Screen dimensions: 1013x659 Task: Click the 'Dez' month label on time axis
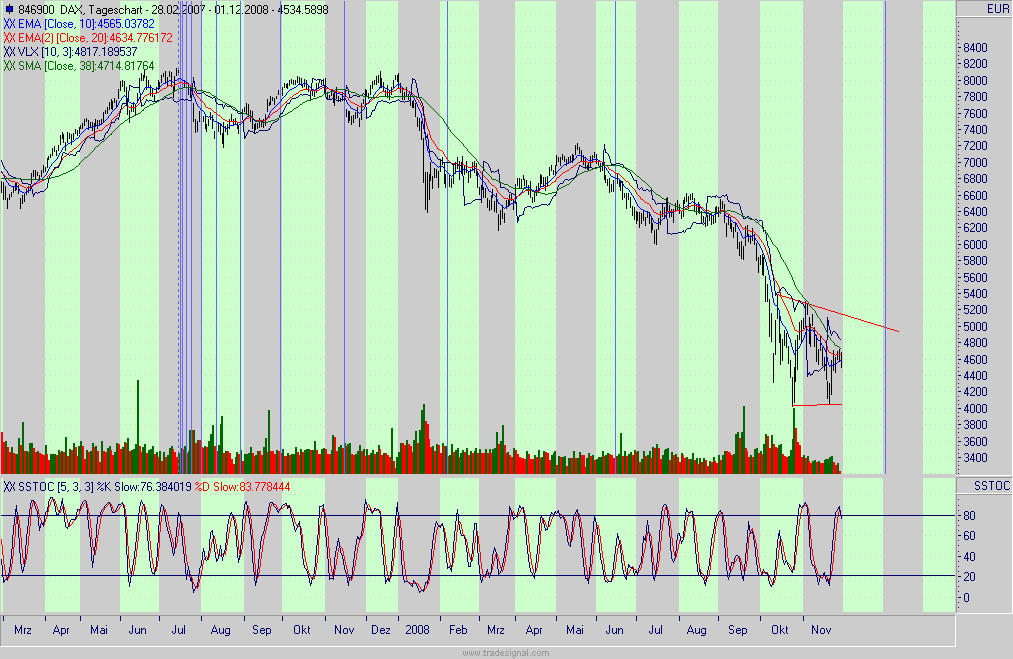pos(381,630)
